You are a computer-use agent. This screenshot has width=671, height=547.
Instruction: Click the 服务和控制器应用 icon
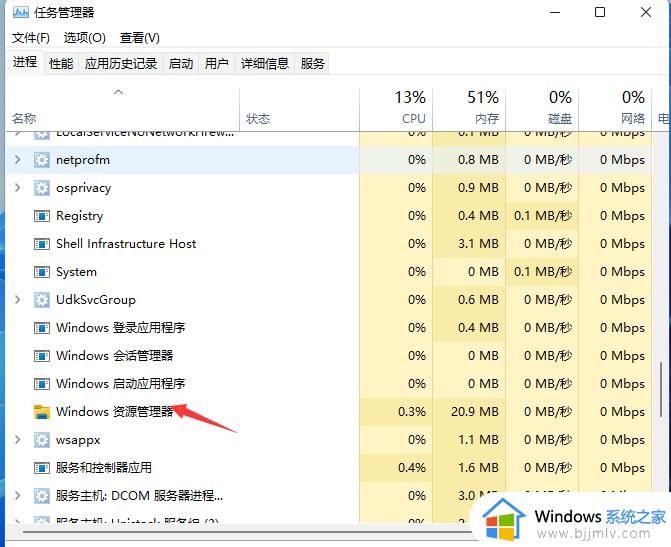42,468
